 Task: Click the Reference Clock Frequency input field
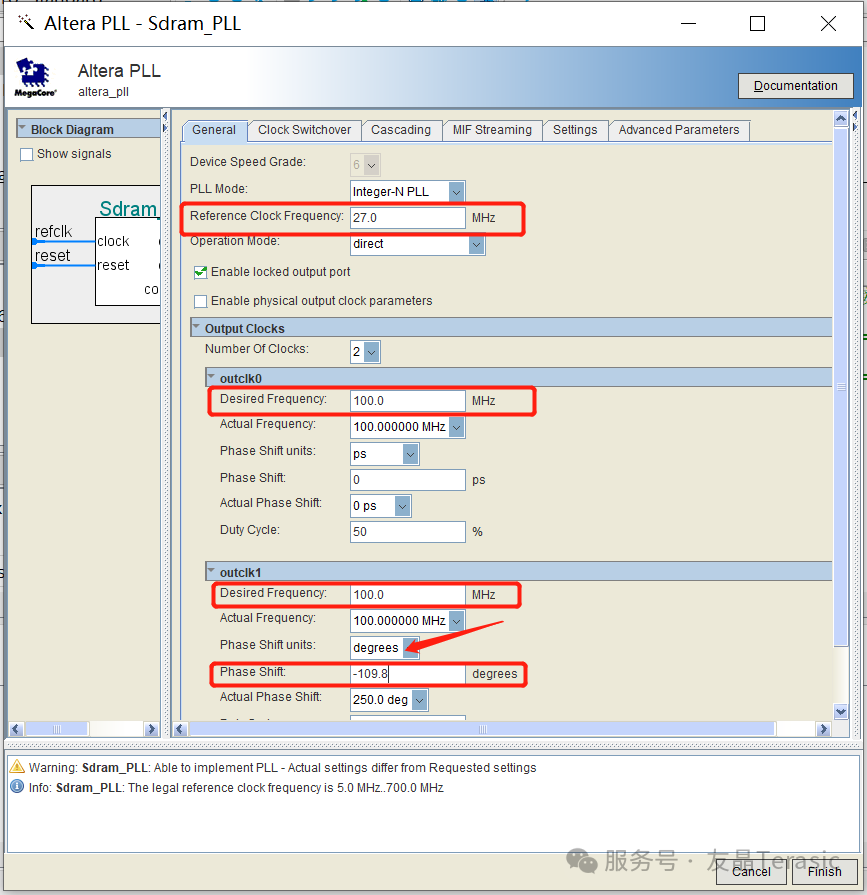pyautogui.click(x=407, y=217)
